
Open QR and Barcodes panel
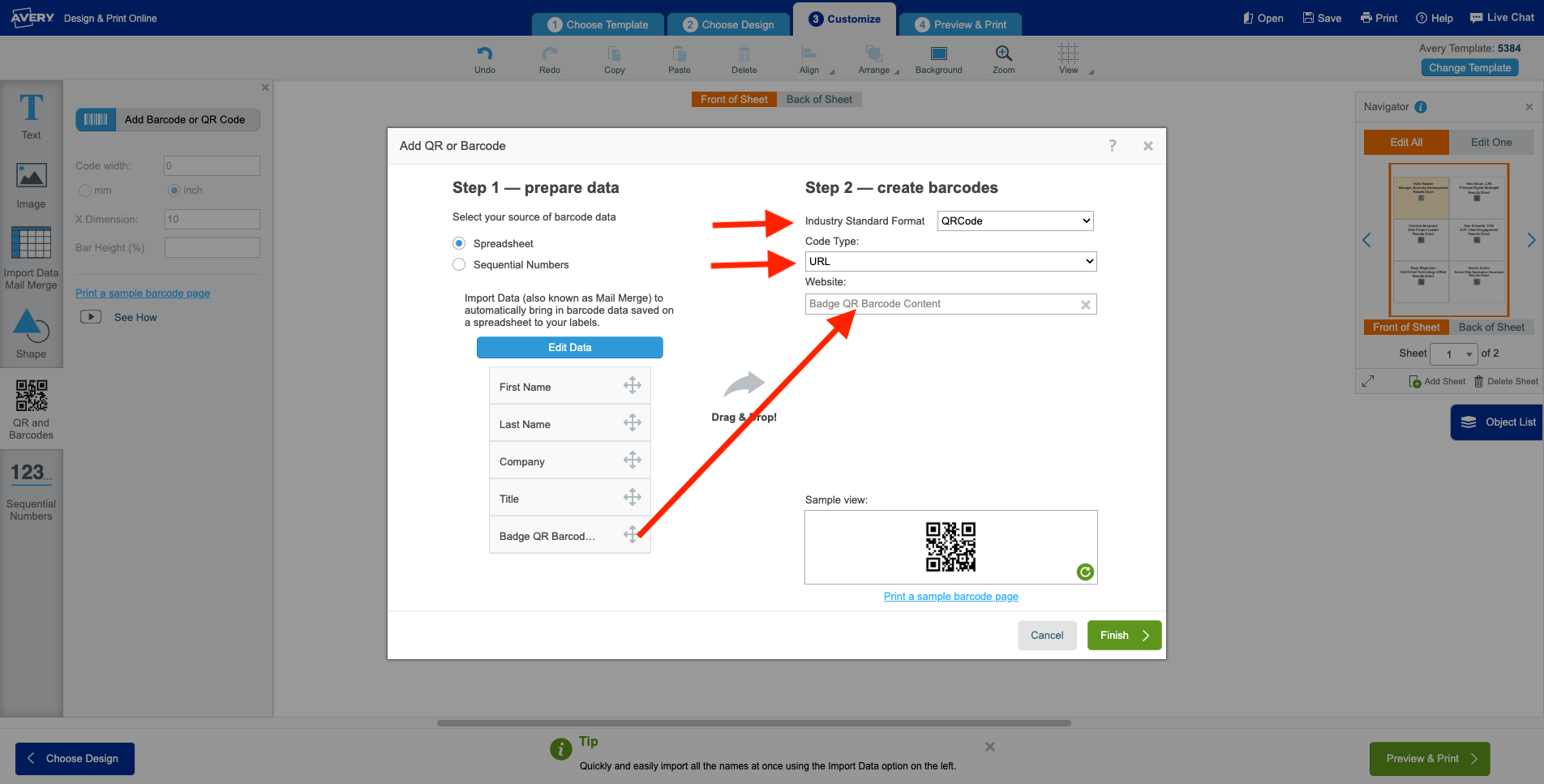(31, 409)
